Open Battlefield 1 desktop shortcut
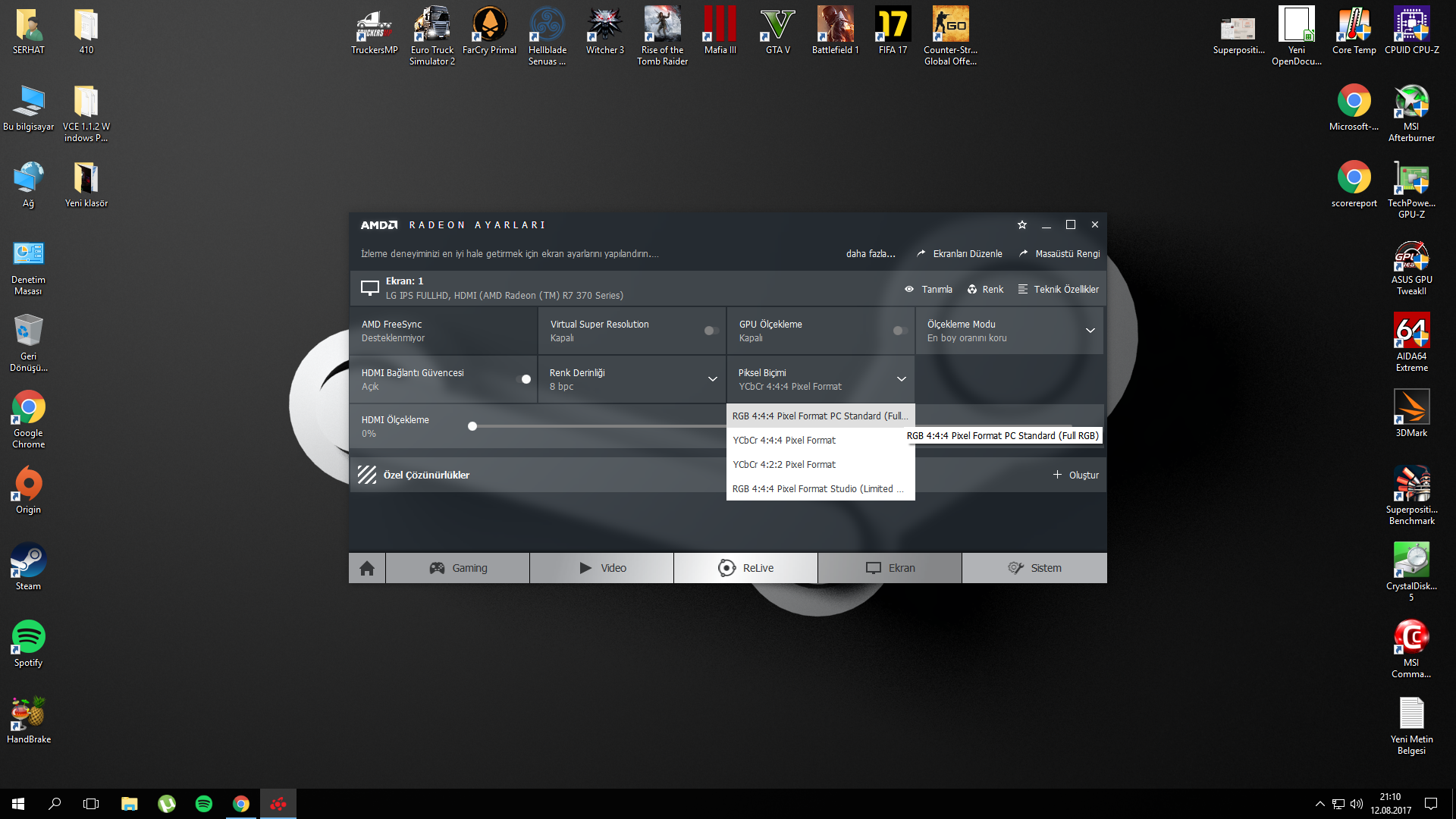Image resolution: width=1456 pixels, height=819 pixels. (836, 32)
